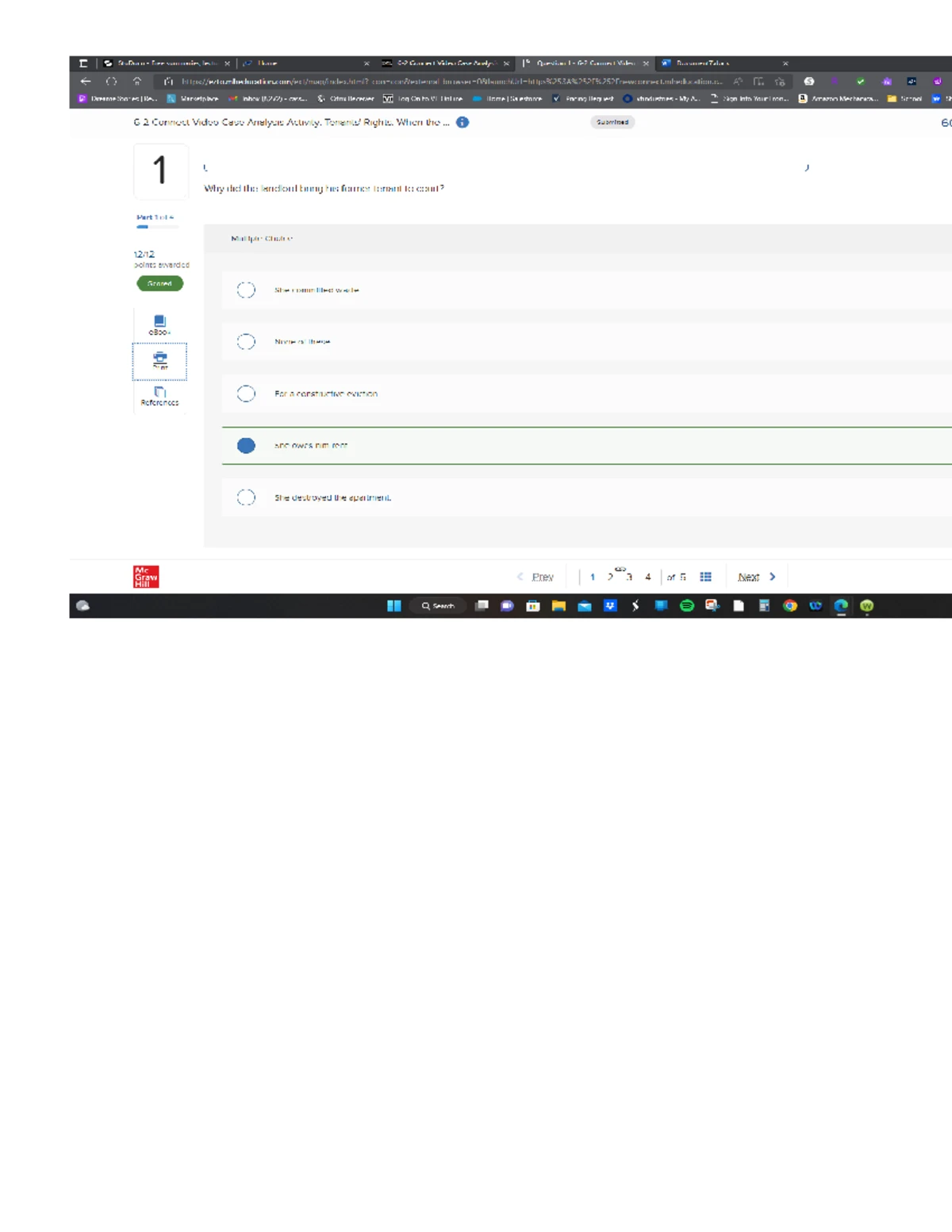Open Chrome from the taskbar
952x1232 pixels.
coord(789,606)
